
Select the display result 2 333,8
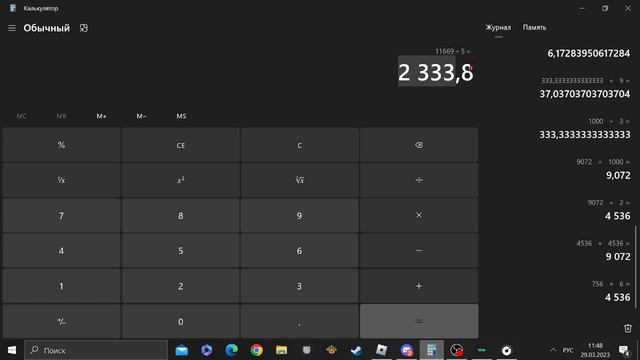pos(436,73)
